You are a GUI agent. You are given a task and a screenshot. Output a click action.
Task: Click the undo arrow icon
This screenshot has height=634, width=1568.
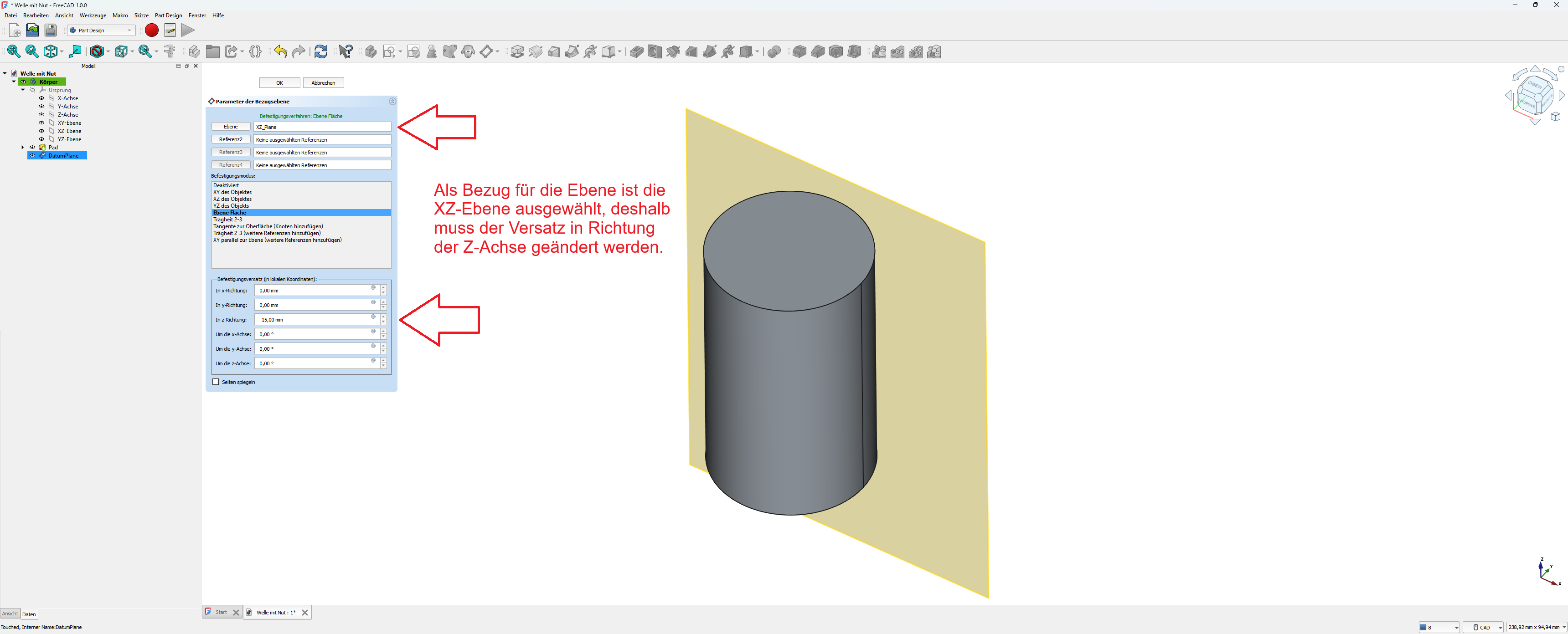point(280,52)
